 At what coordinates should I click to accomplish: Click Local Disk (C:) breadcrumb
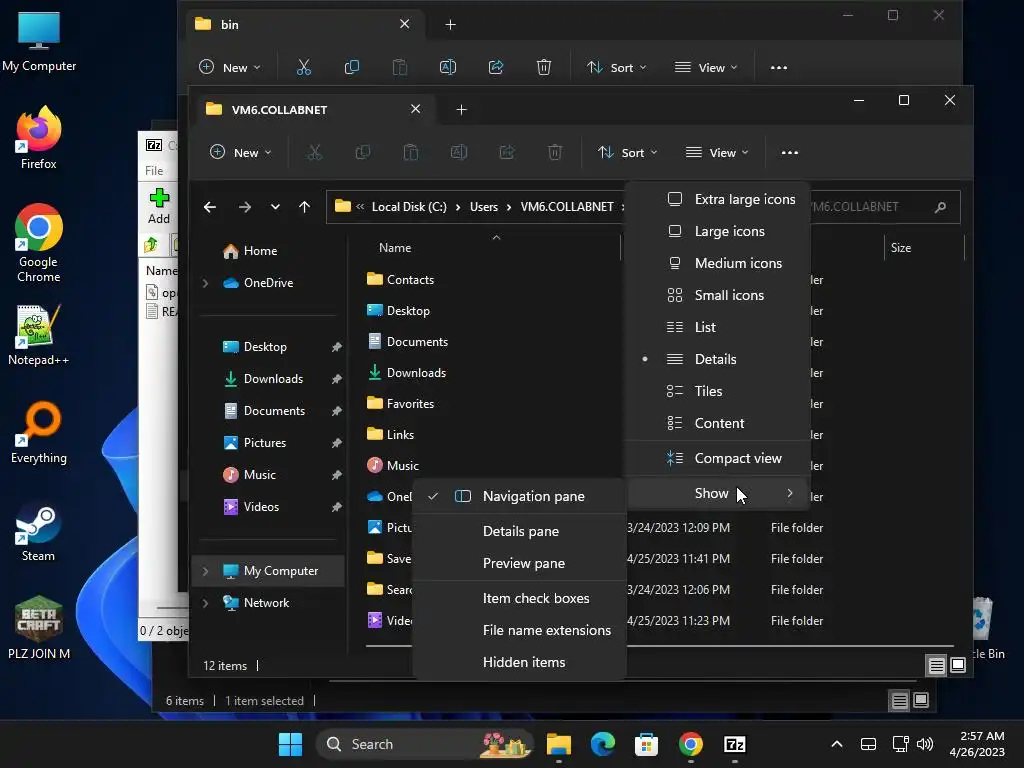click(x=409, y=207)
